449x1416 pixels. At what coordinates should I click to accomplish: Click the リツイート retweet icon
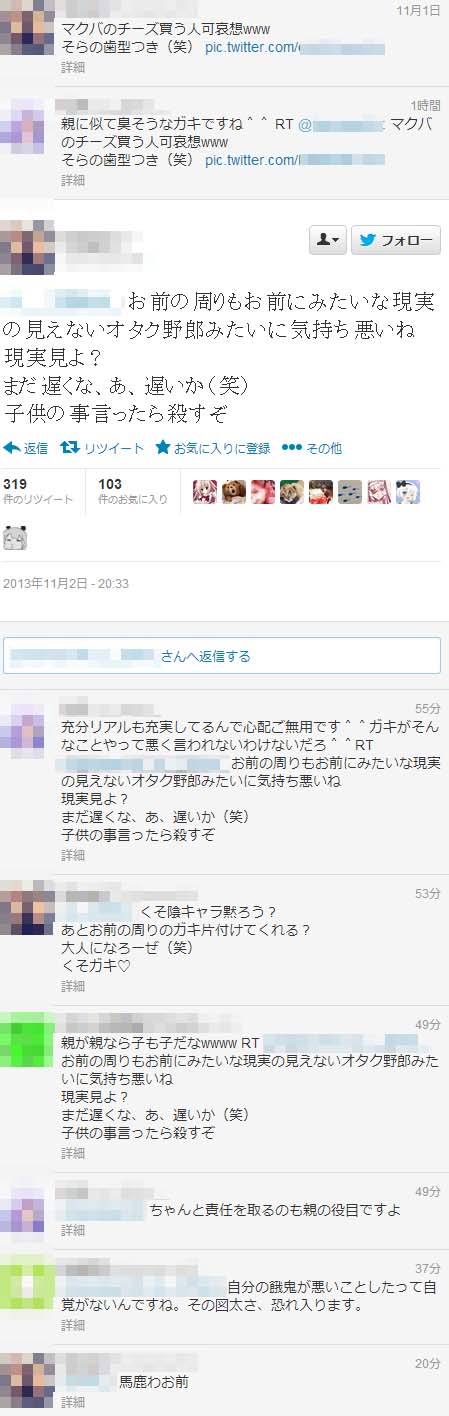point(71,448)
